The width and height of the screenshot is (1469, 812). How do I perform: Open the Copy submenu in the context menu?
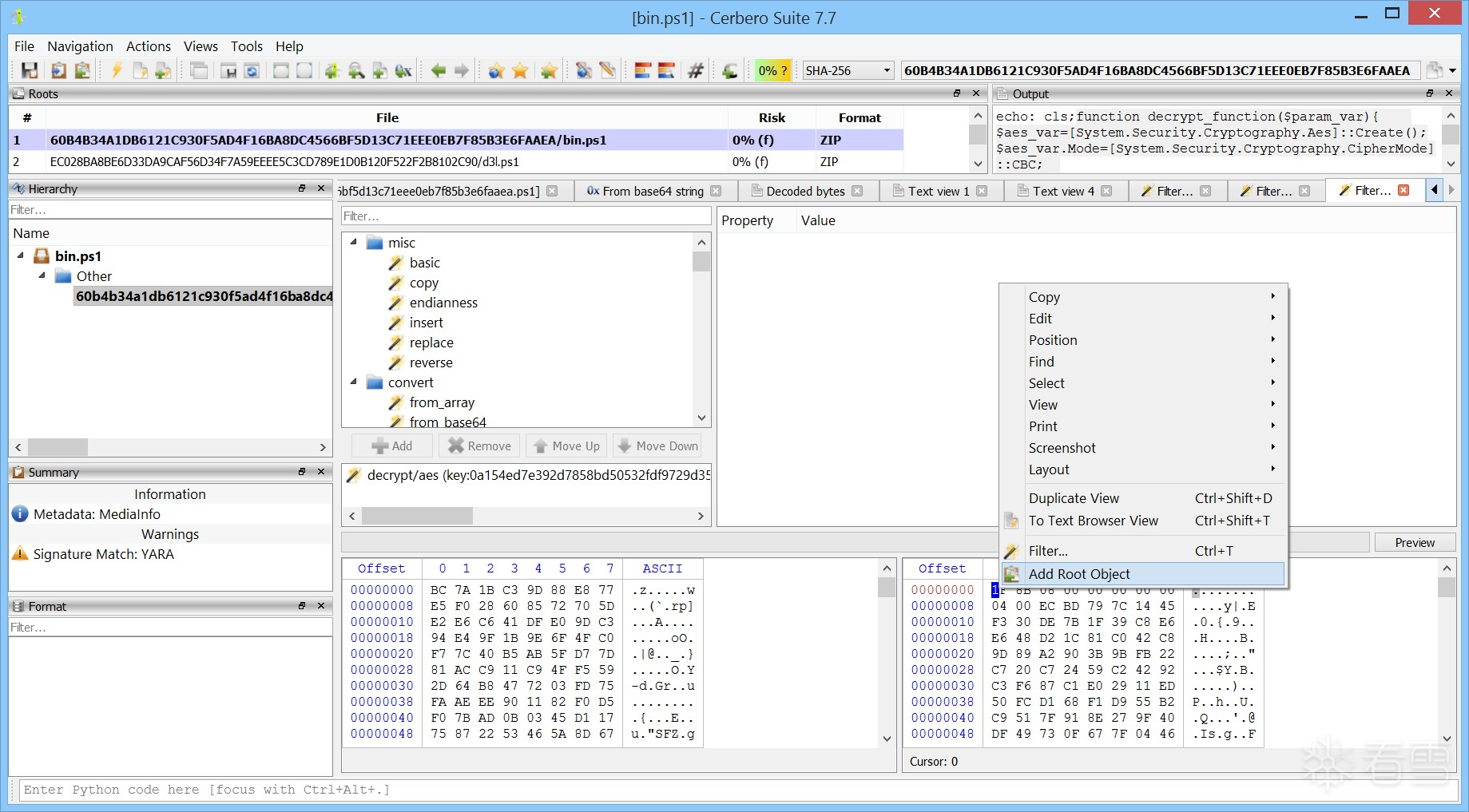pos(1143,297)
